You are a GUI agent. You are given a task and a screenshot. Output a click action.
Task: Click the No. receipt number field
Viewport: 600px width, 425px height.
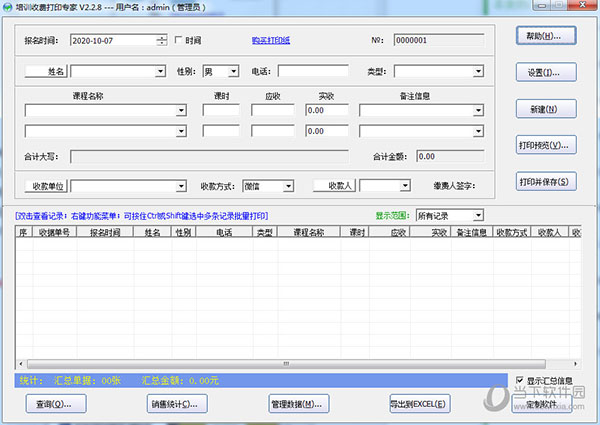click(x=439, y=40)
